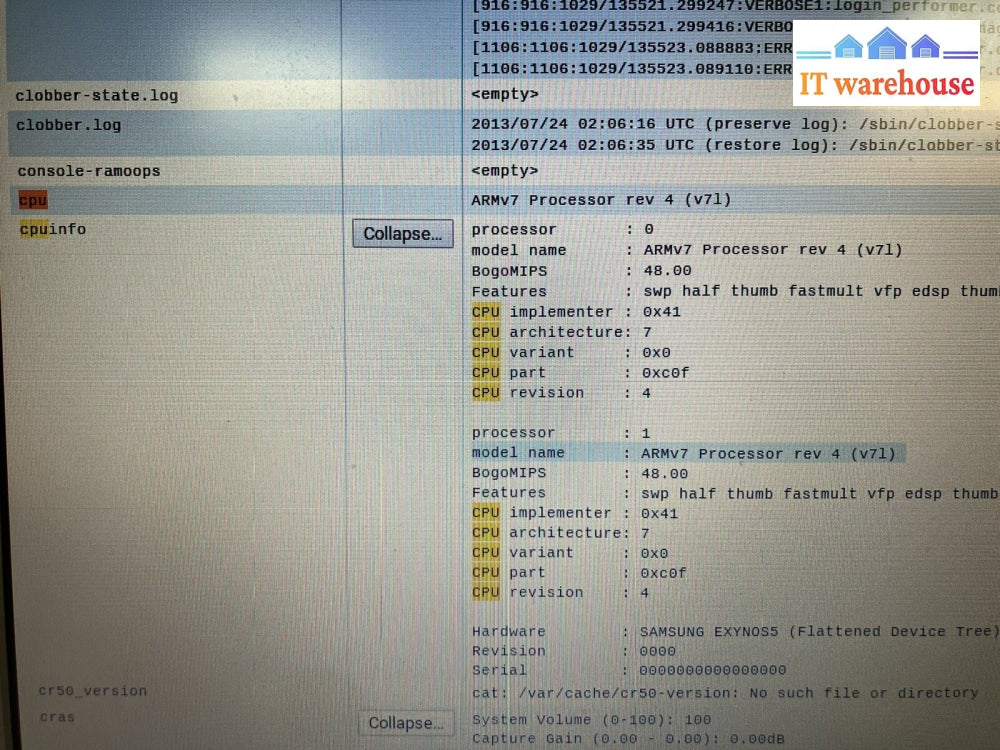Select the clobber.log row label

coord(69,125)
